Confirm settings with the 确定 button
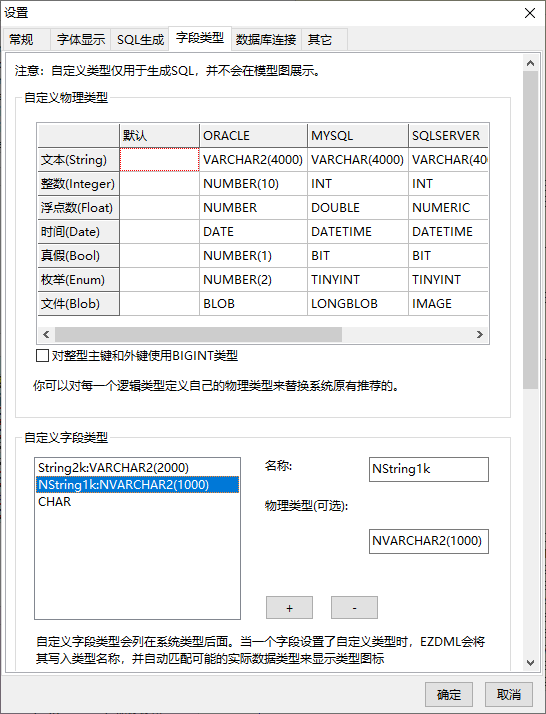This screenshot has height=714, width=546. [449, 694]
